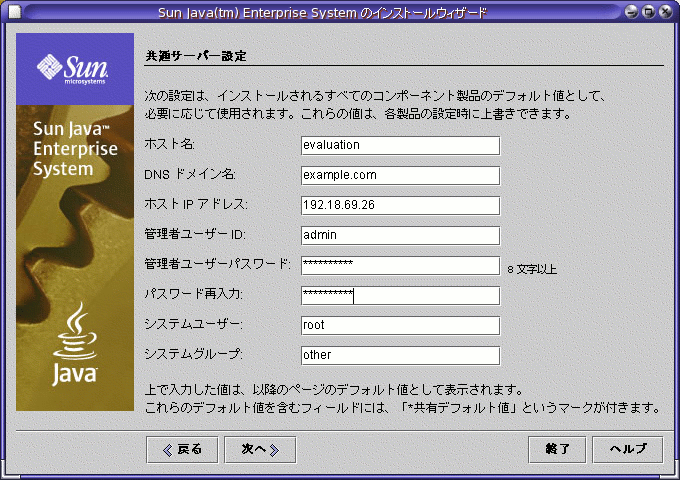Click the 共通サーバー設定 heading text
The height and width of the screenshot is (480, 680).
point(196,56)
